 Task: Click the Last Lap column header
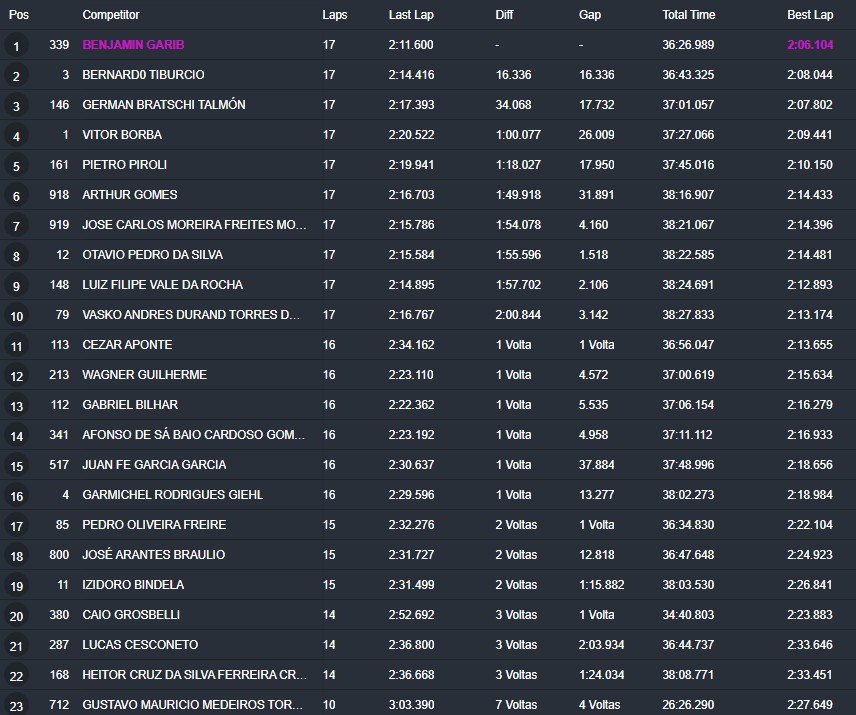coord(411,15)
